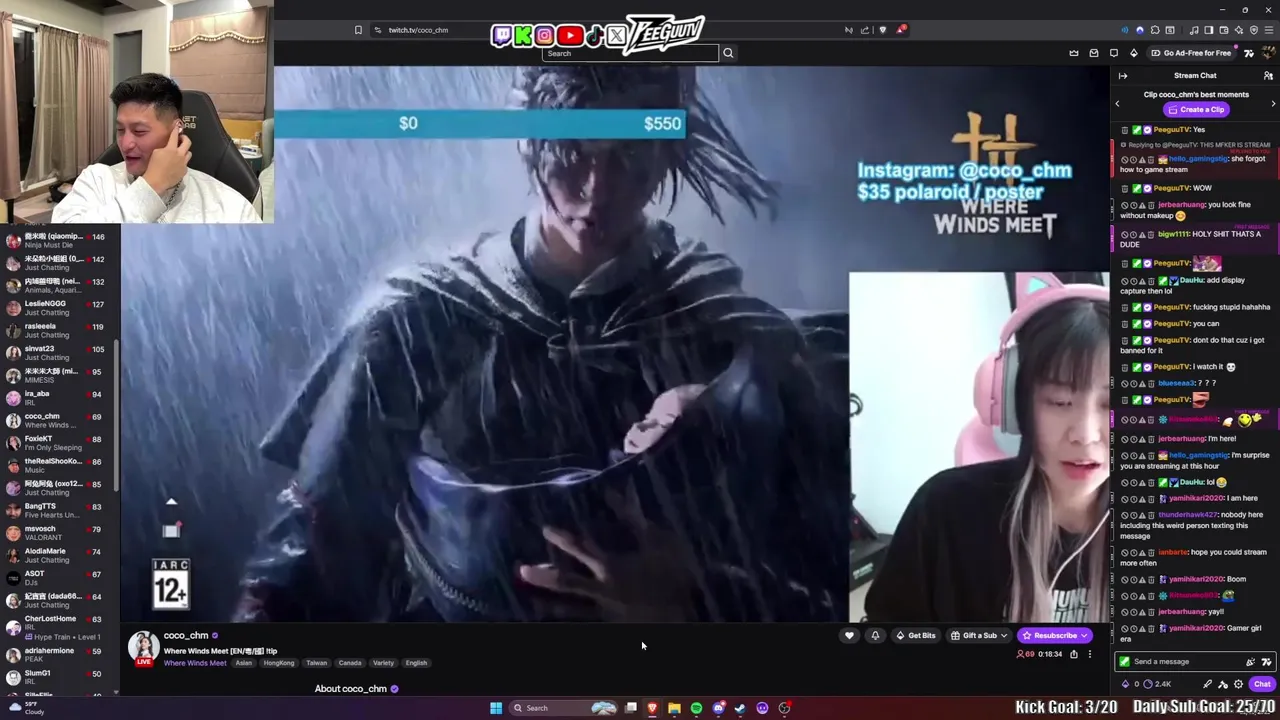Click the HongKong tag
This screenshot has width=1280, height=720.
click(x=279, y=663)
